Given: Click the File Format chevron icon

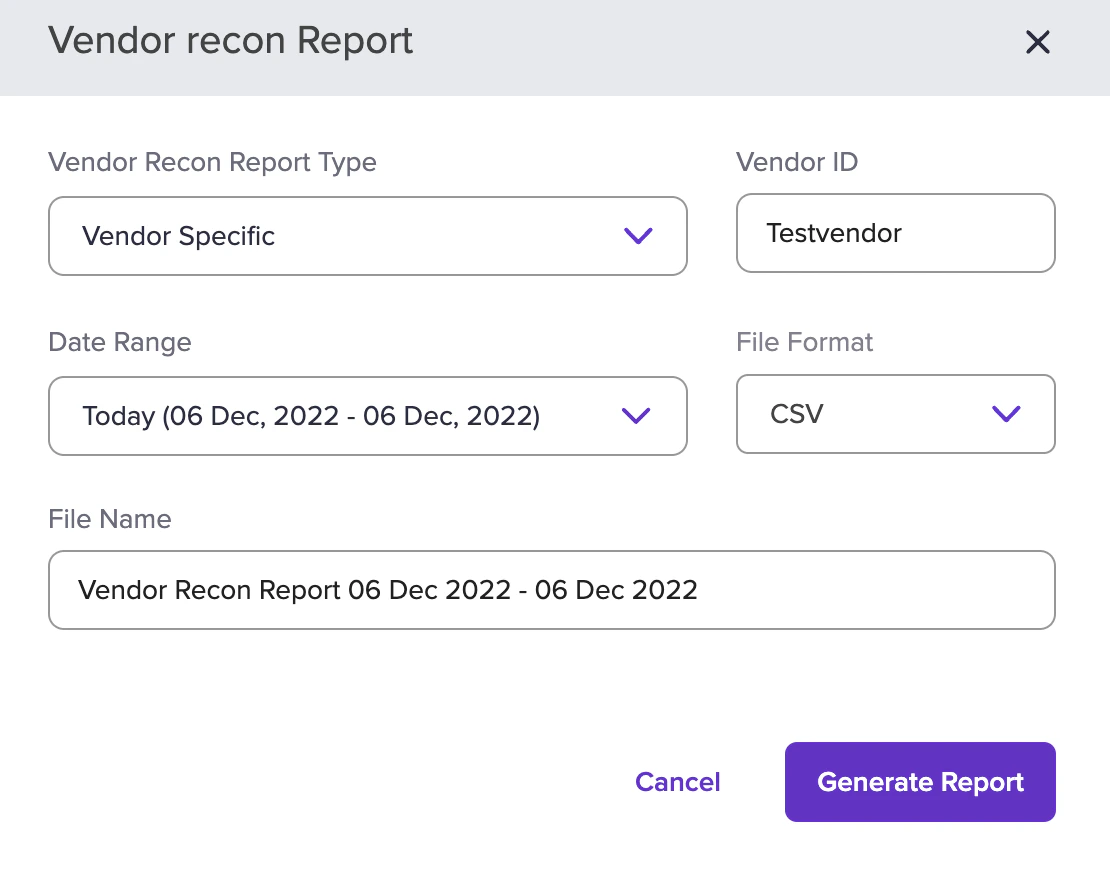Looking at the screenshot, I should click(x=1006, y=414).
